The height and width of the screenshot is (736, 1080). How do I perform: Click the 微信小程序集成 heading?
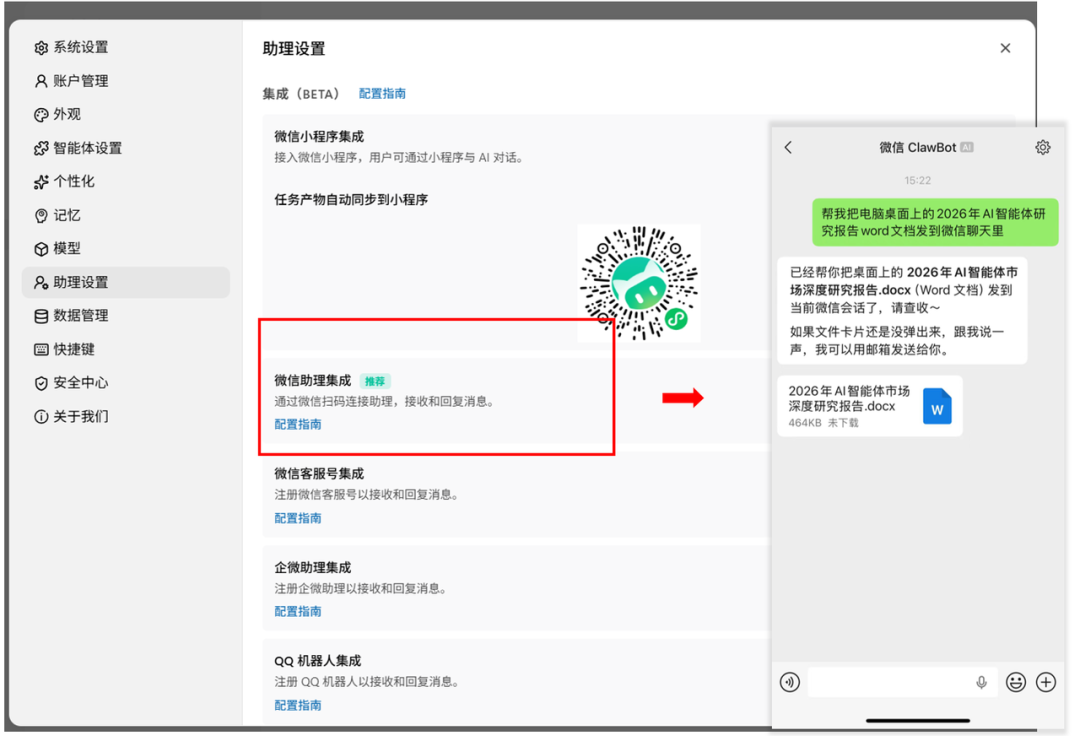coord(319,136)
